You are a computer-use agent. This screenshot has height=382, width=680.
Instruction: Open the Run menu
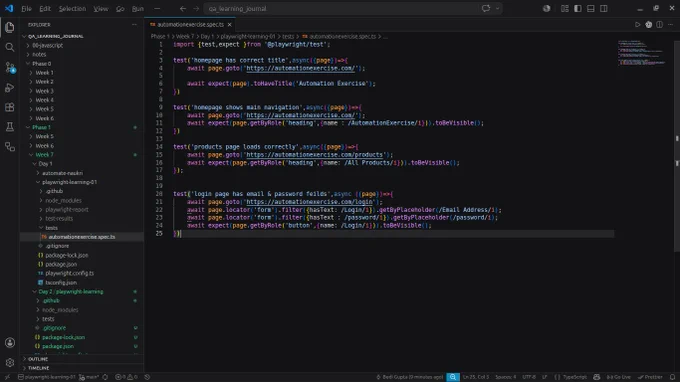click(x=137, y=9)
